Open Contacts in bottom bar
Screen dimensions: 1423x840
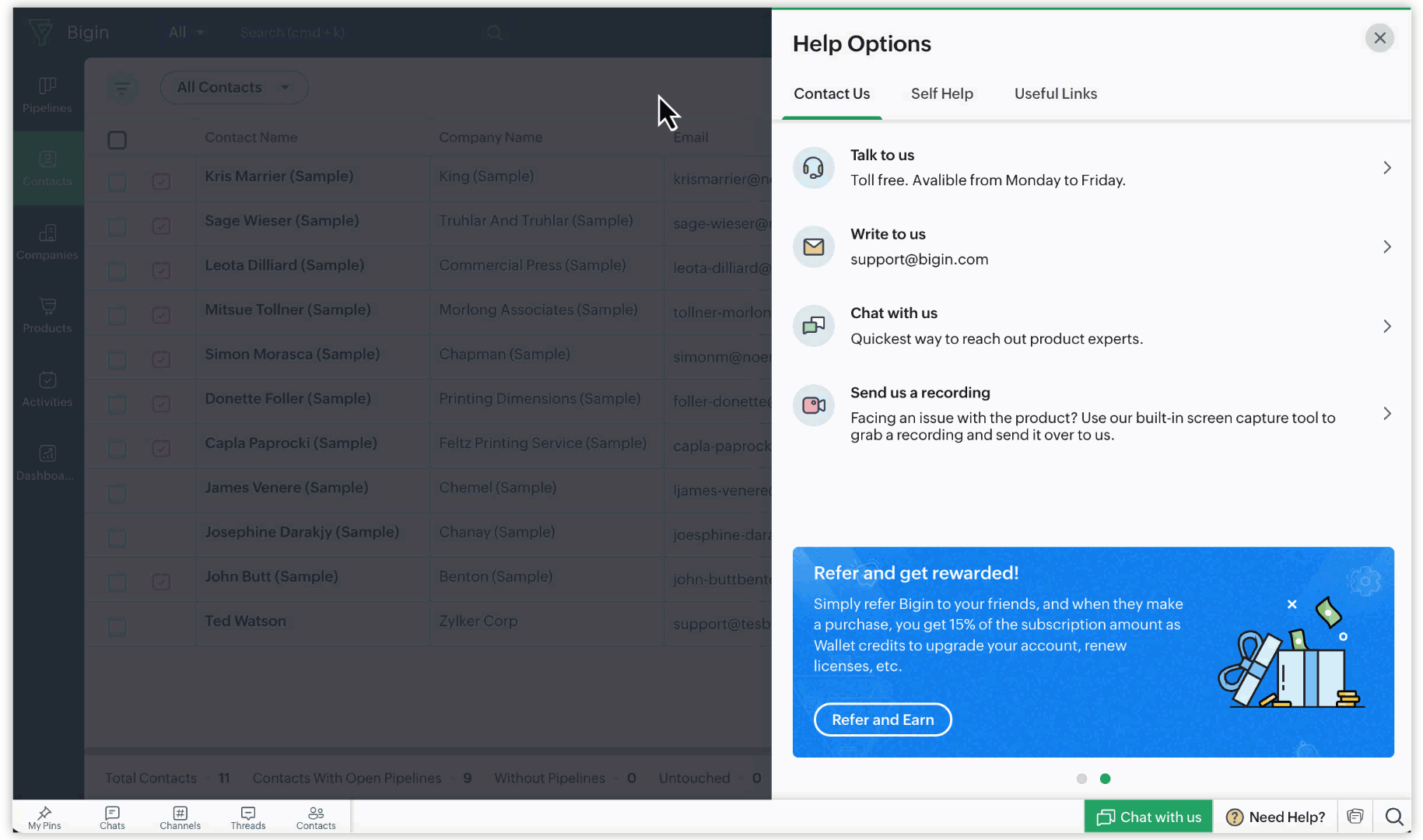[x=316, y=817]
